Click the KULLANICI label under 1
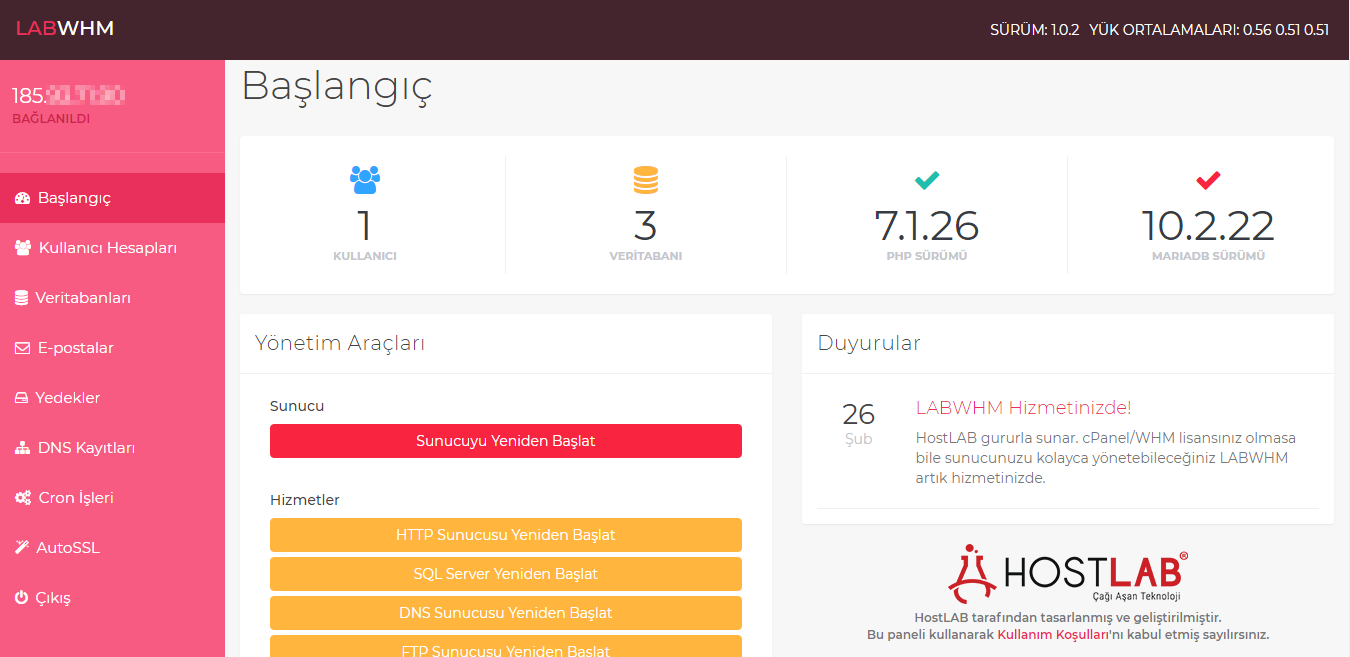1350x657 pixels. coord(365,256)
